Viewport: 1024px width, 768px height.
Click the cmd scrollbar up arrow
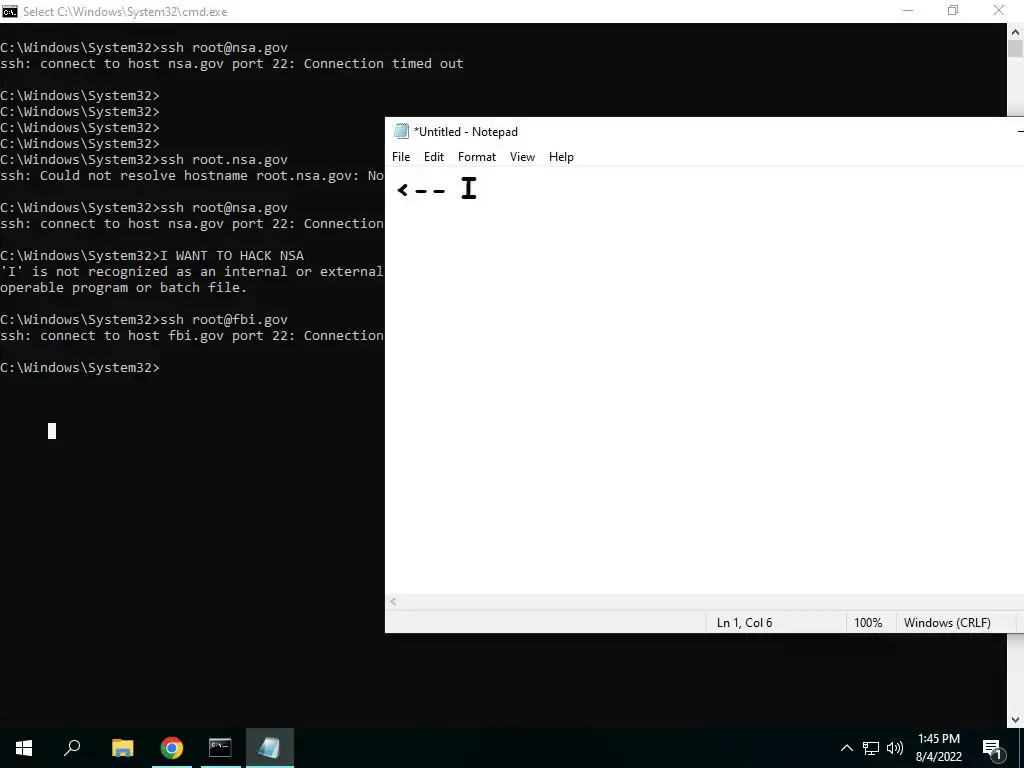tap(1016, 31)
